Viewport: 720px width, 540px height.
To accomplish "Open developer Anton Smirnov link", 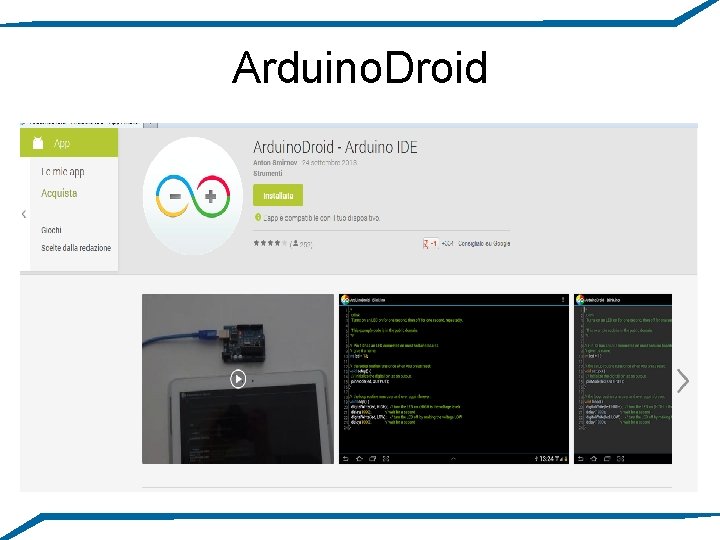I will tap(275, 163).
